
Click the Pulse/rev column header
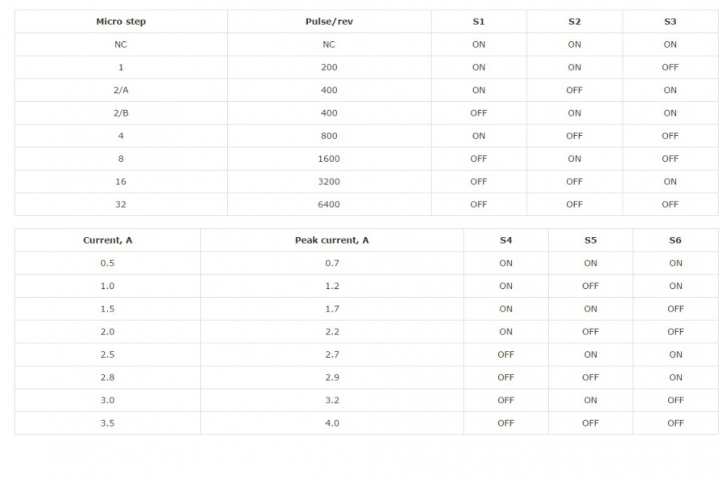[329, 22]
